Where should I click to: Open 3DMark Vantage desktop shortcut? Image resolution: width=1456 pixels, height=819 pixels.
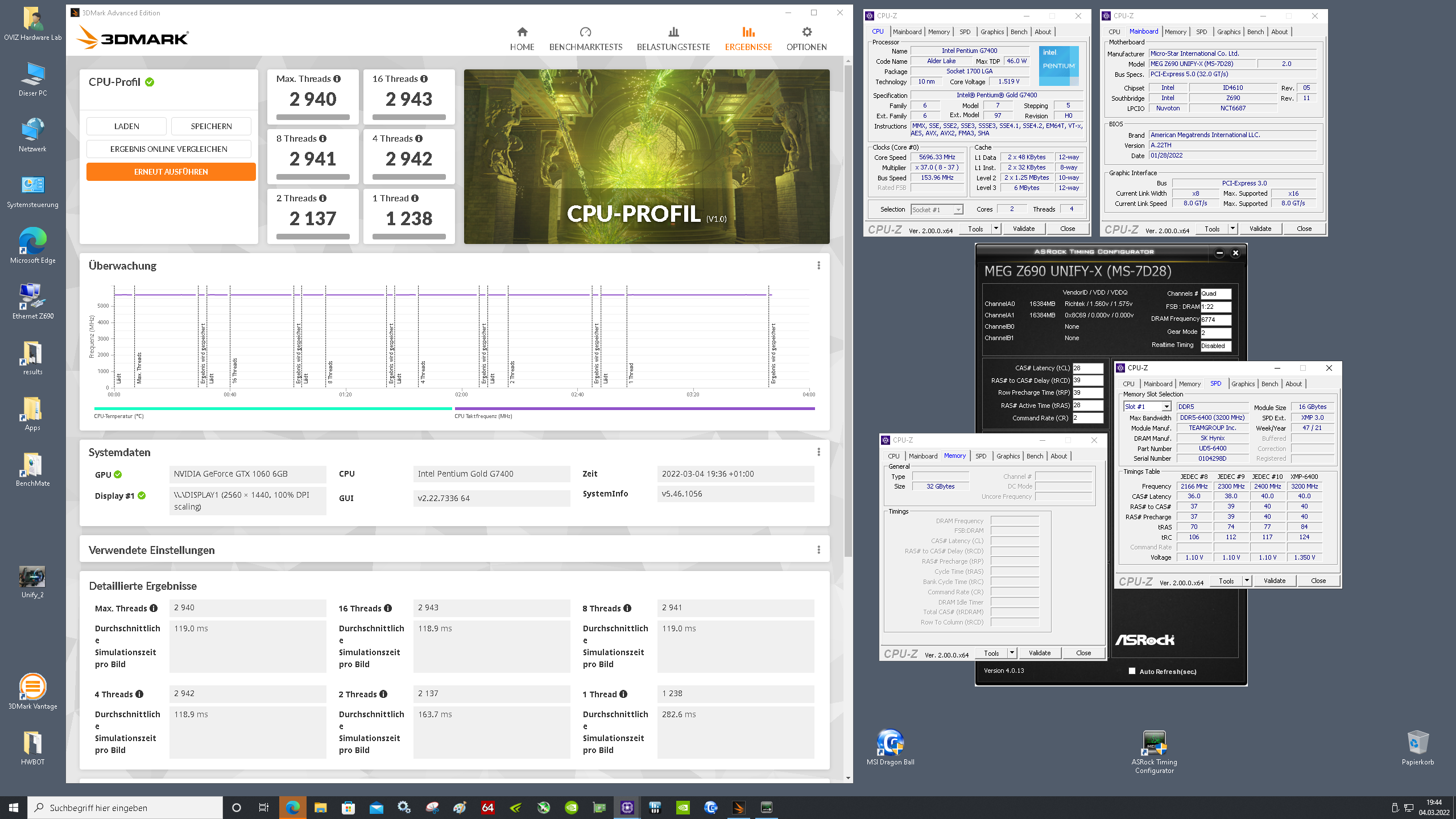pos(33,692)
